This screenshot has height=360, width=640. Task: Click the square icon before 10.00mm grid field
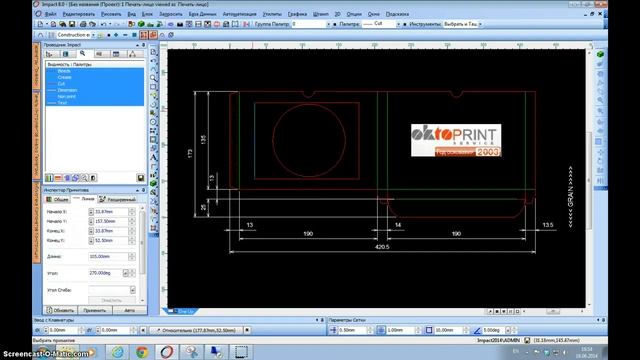(429, 330)
